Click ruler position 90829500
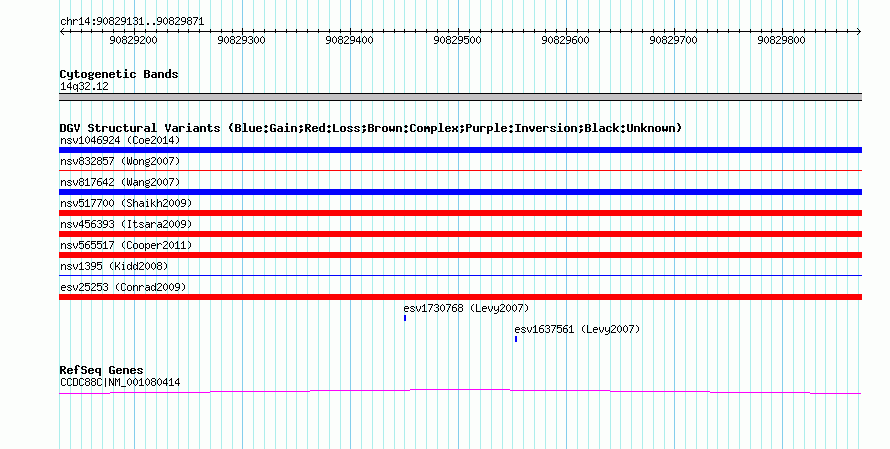Viewport: 890px width, 449px height. 457,40
